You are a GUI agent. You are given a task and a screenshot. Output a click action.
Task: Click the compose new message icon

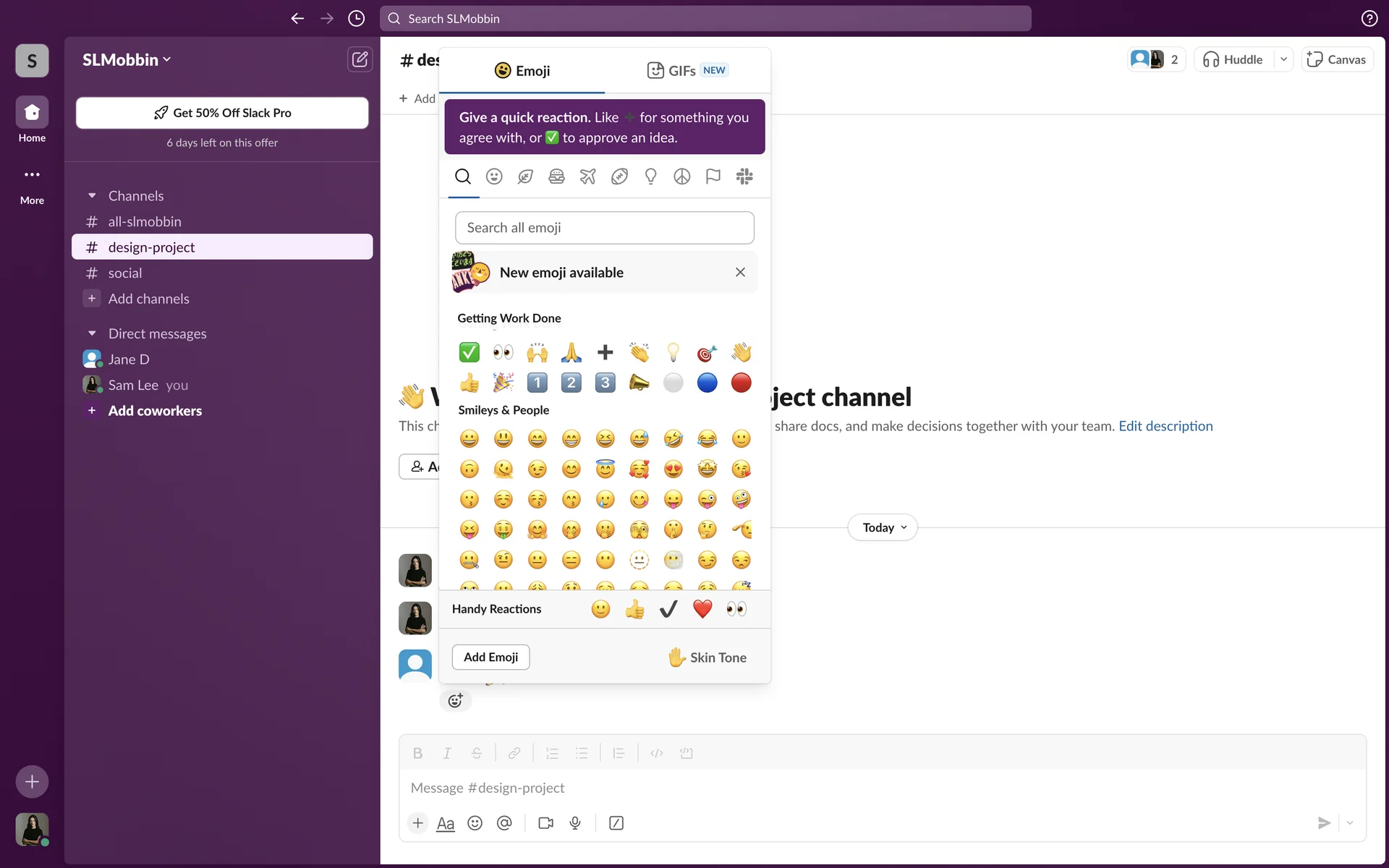click(x=360, y=59)
